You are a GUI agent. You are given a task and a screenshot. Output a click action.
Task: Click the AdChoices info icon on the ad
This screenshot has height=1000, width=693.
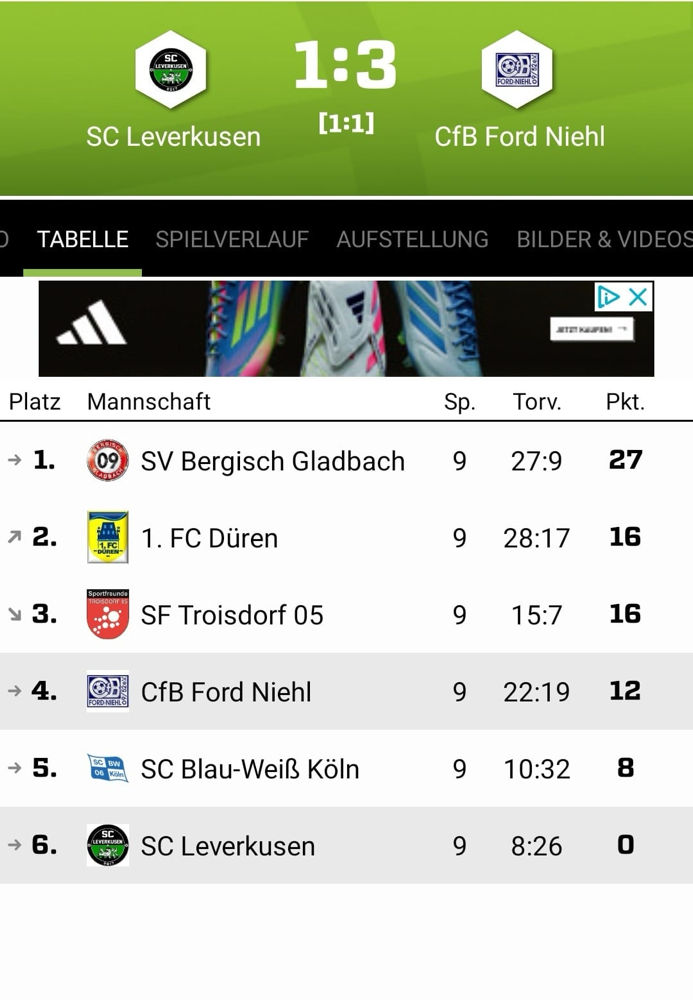(608, 297)
